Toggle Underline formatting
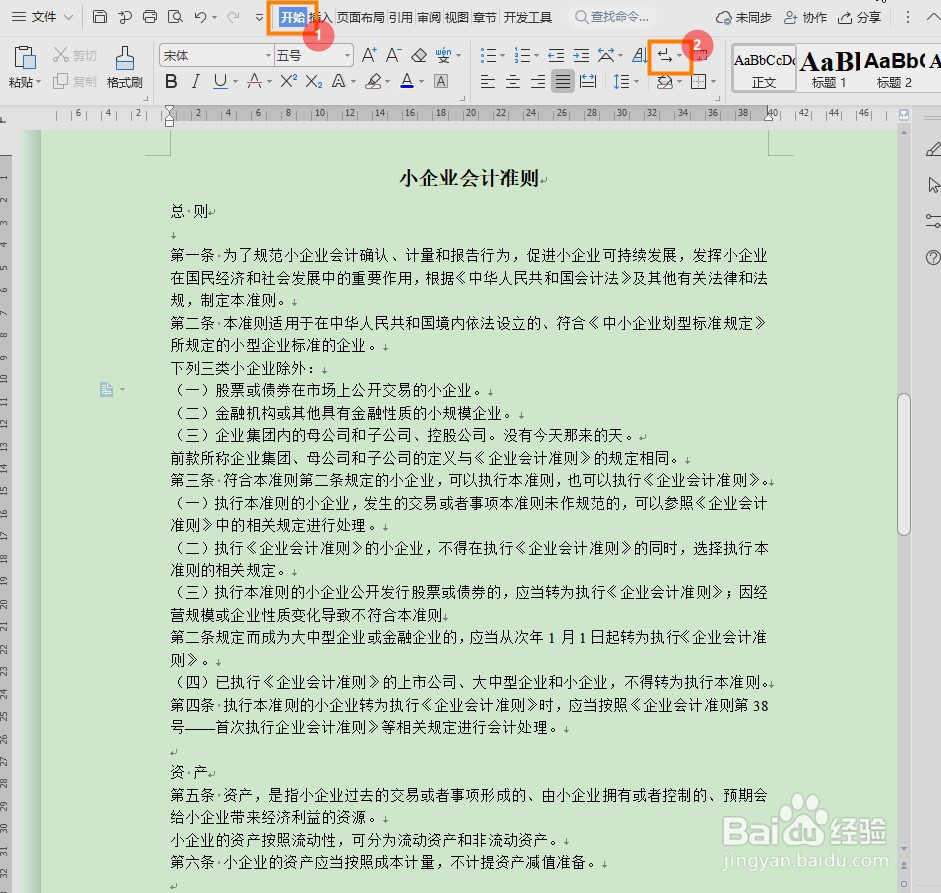 tap(220, 81)
